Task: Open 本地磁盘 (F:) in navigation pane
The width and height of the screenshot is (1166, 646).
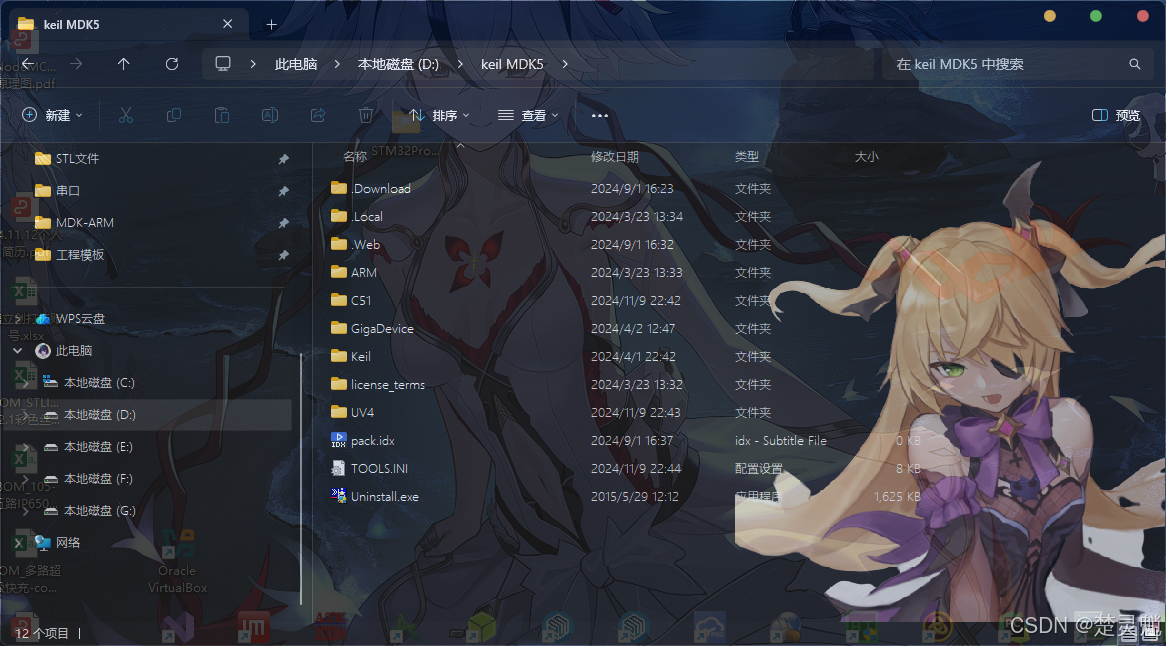Action: [x=98, y=479]
